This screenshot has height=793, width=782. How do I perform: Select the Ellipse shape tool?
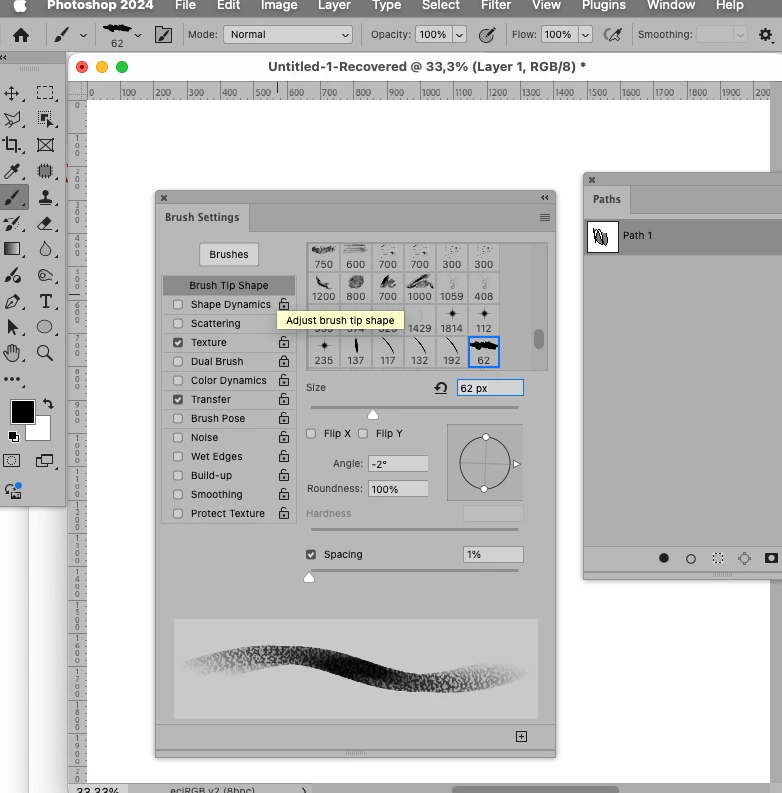(x=45, y=327)
